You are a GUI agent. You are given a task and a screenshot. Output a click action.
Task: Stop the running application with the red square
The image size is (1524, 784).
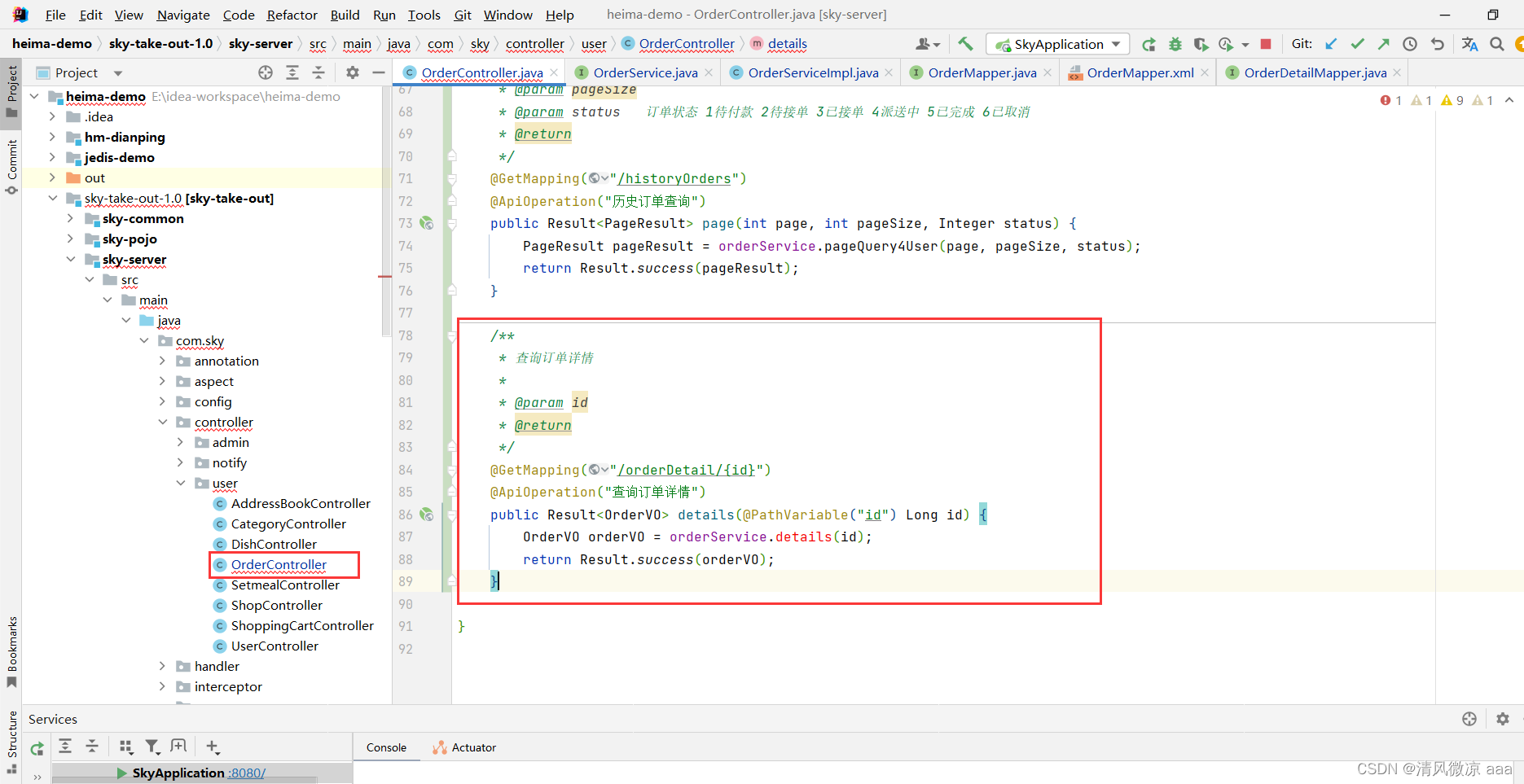[1266, 44]
